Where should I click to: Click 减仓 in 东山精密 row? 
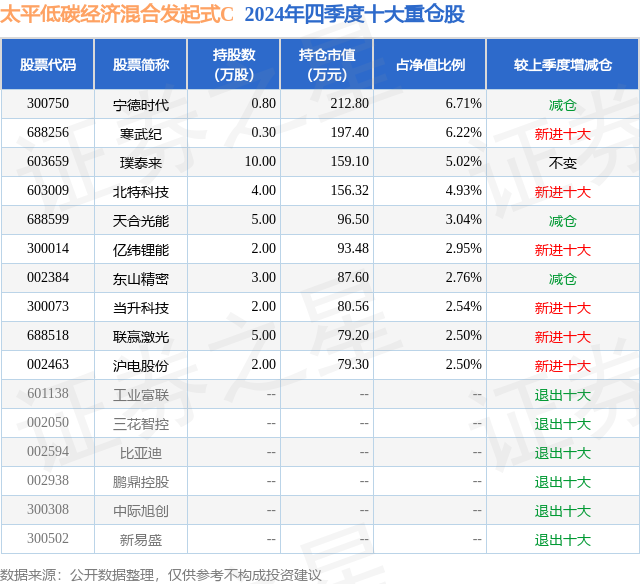click(563, 279)
